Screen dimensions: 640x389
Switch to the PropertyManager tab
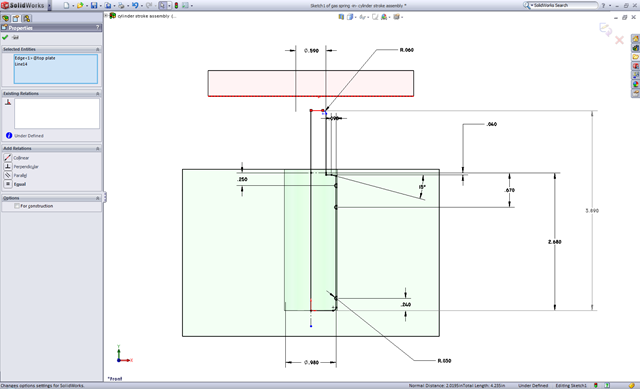click(x=16, y=18)
